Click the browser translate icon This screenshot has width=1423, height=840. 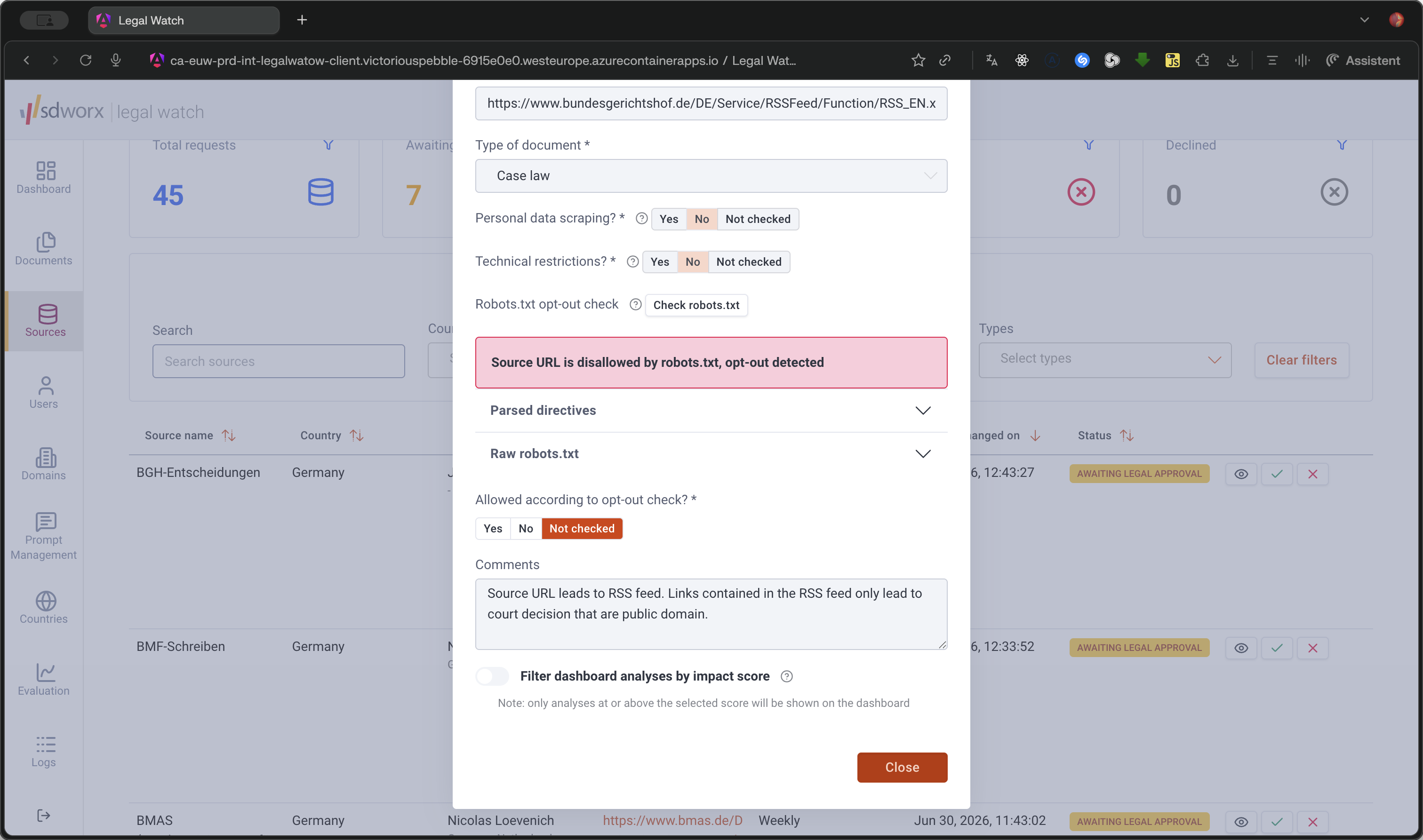click(x=991, y=60)
